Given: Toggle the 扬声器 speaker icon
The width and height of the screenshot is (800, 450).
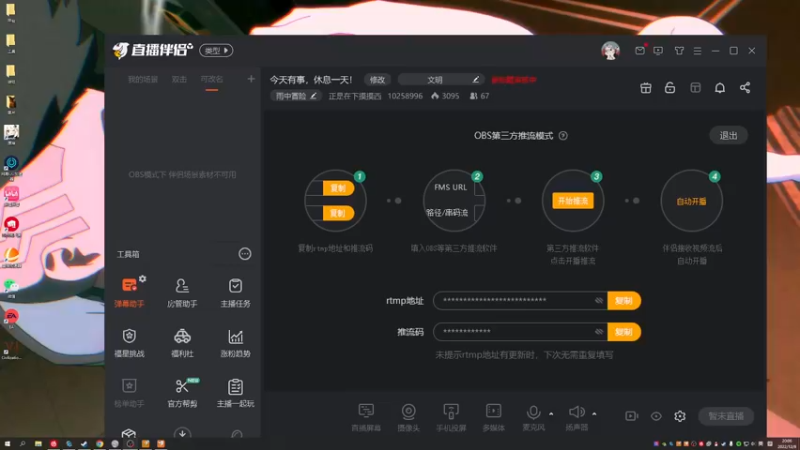Looking at the screenshot, I should pos(577,412).
